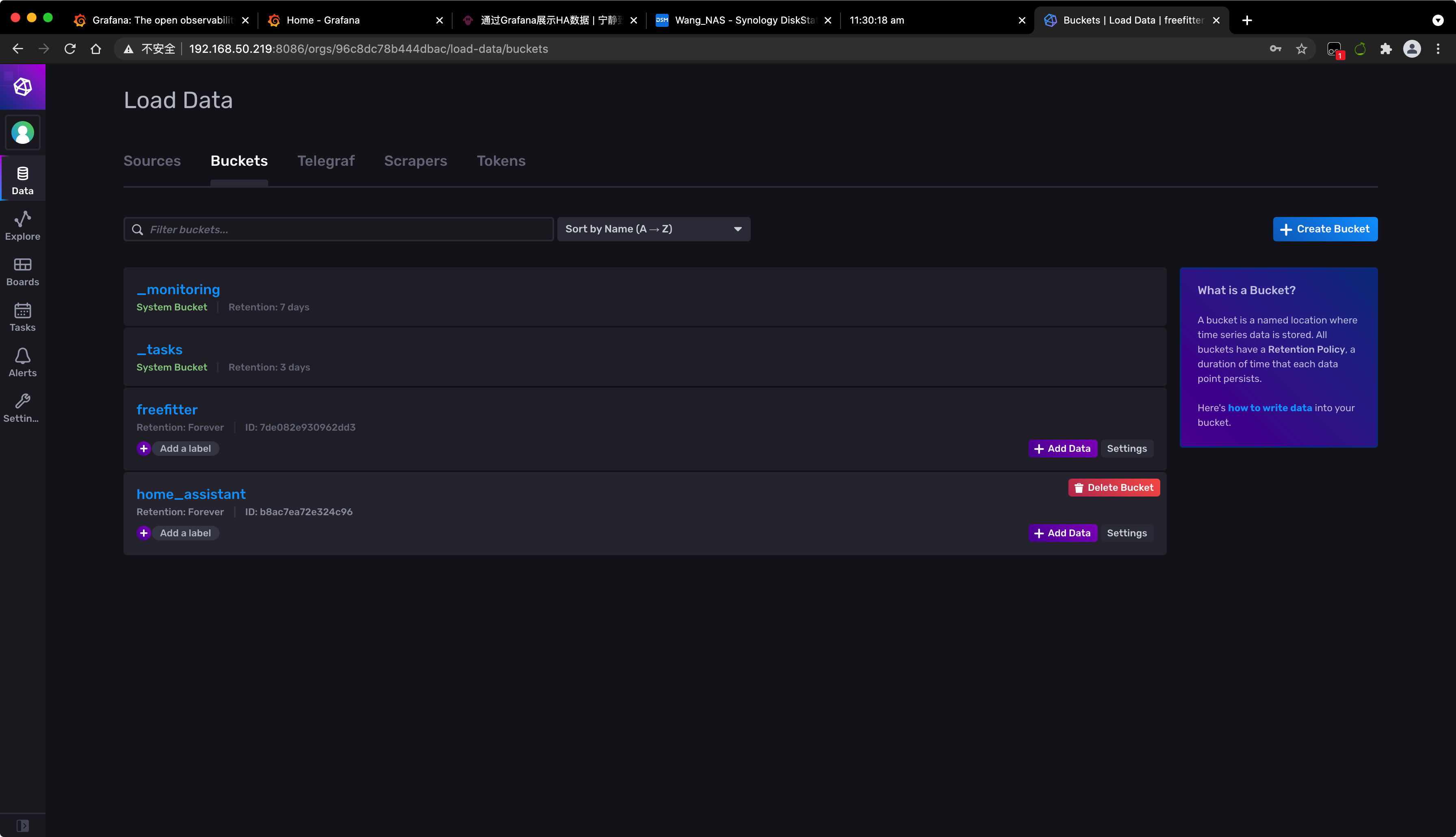Open the Boards section in sidebar
This screenshot has height=837, width=1456.
pyautogui.click(x=23, y=271)
